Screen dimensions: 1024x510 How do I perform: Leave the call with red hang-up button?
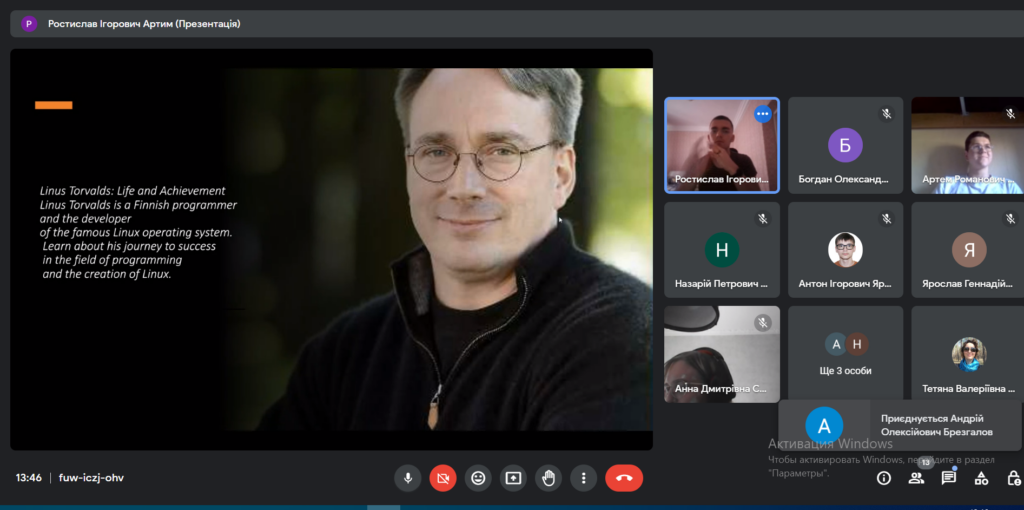[x=624, y=478]
